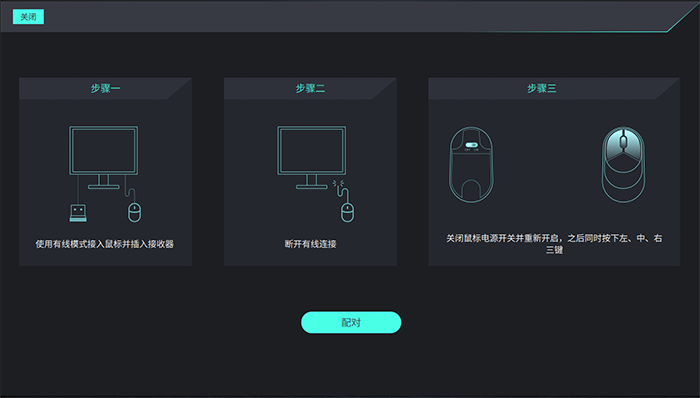Select the 步骤二 header
The image size is (700, 398).
coord(310,88)
